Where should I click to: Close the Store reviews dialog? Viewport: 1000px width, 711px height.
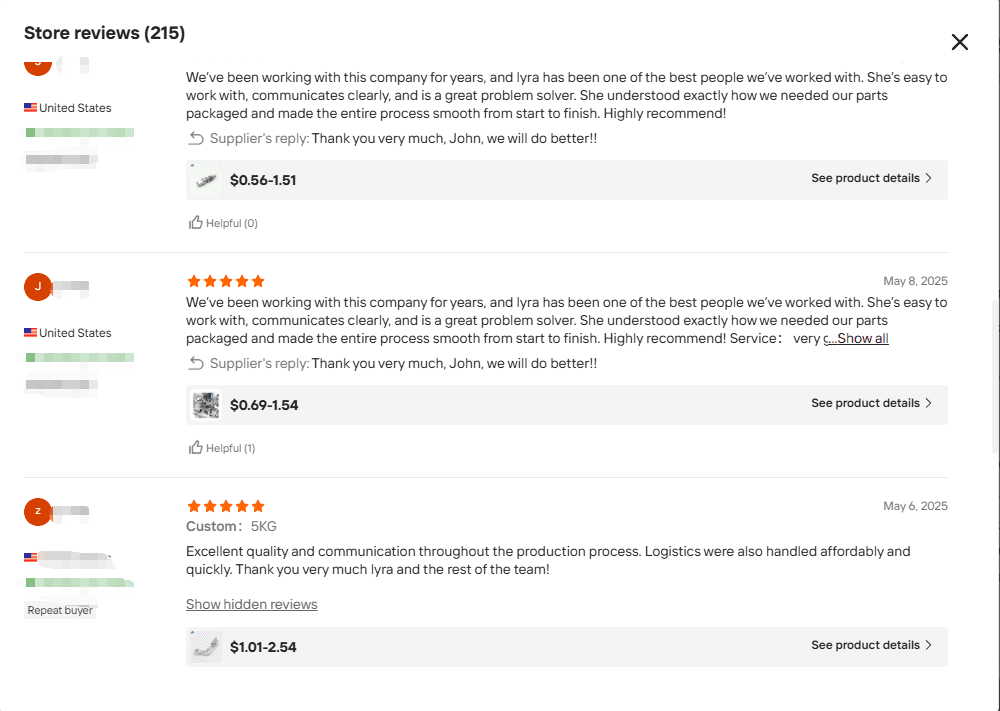959,42
